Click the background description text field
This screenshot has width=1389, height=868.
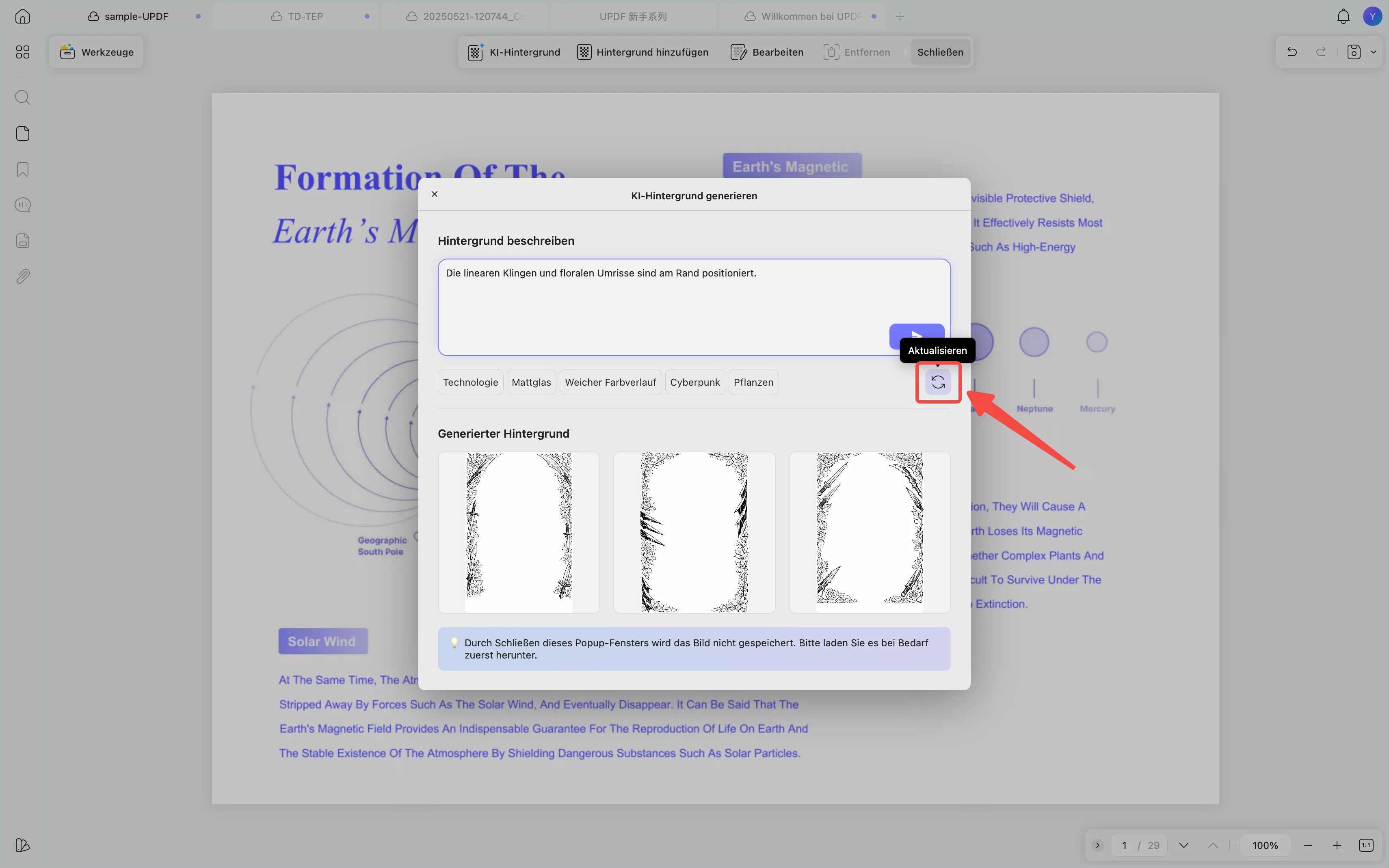coord(660,298)
